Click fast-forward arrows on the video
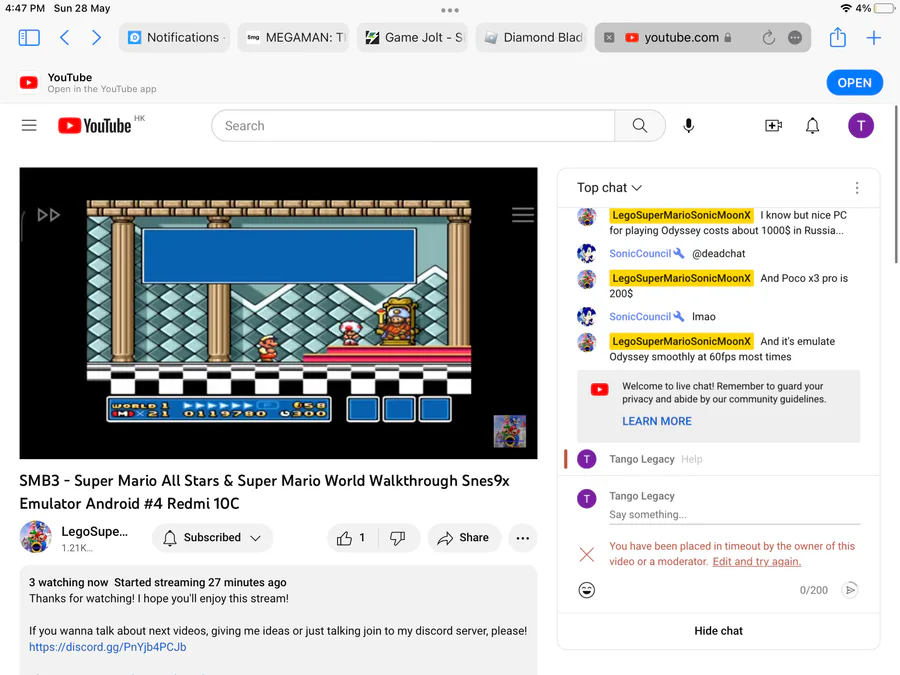The width and height of the screenshot is (900, 675). [x=49, y=215]
